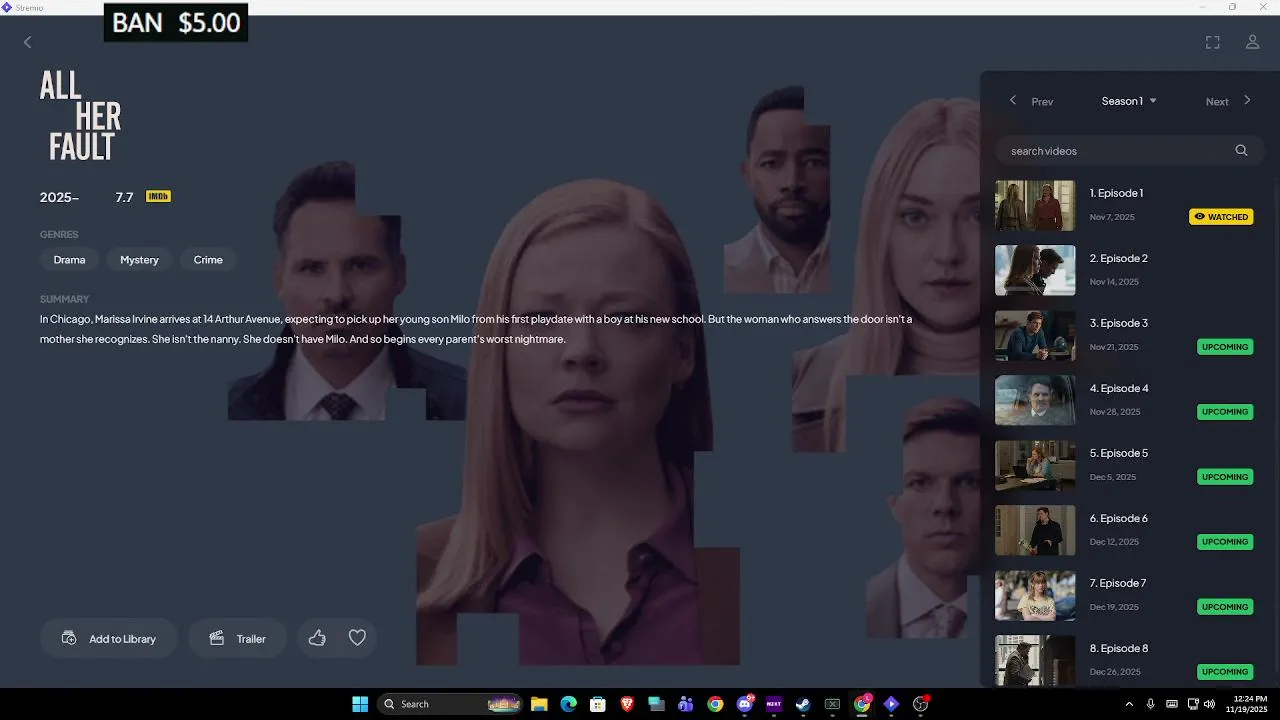This screenshot has height=720, width=1280.
Task: Open the volume tray icon
Action: point(1209,704)
